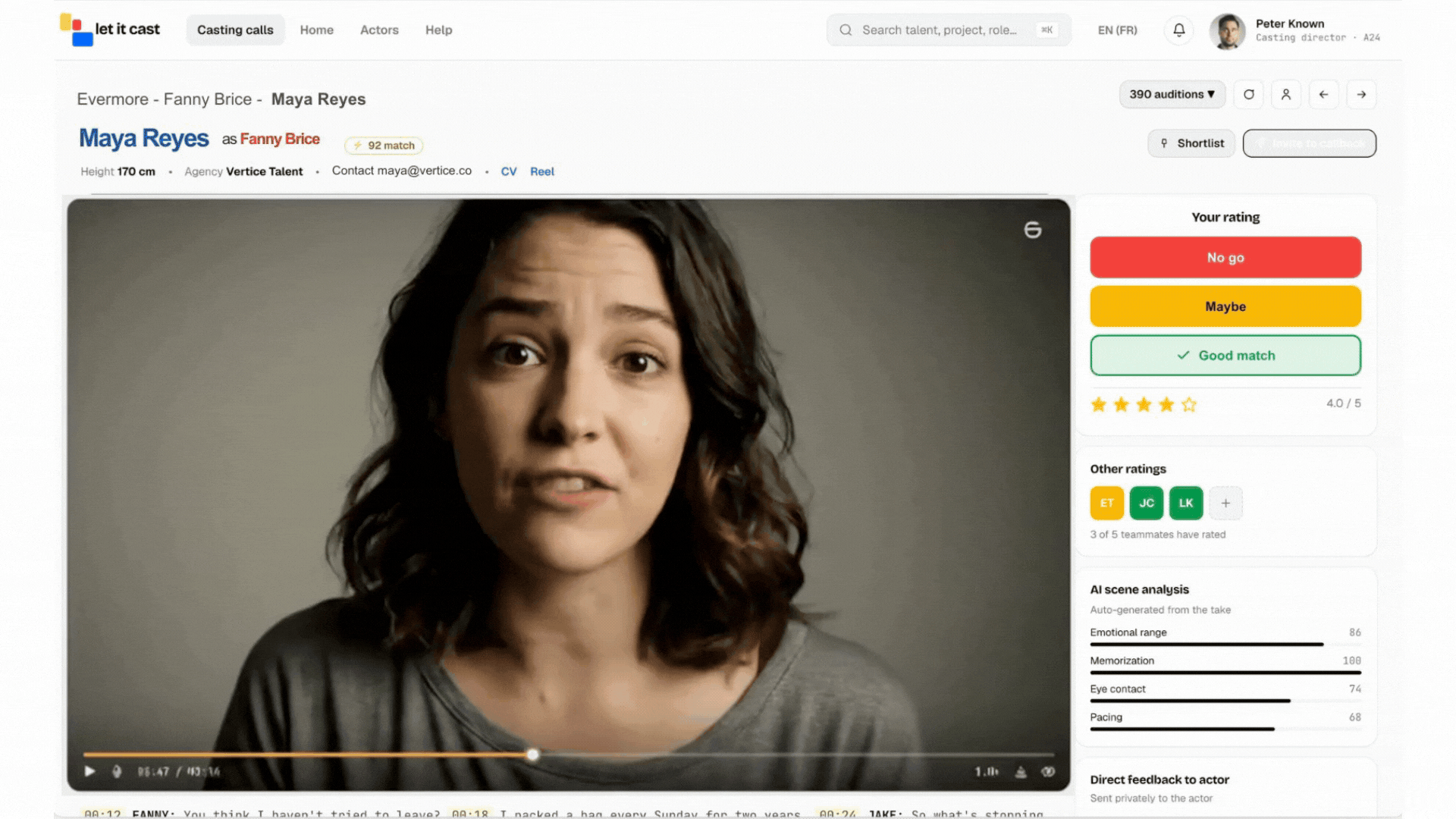Image resolution: width=1456 pixels, height=819 pixels.
Task: Set rating to the third star
Action: pos(1144,405)
